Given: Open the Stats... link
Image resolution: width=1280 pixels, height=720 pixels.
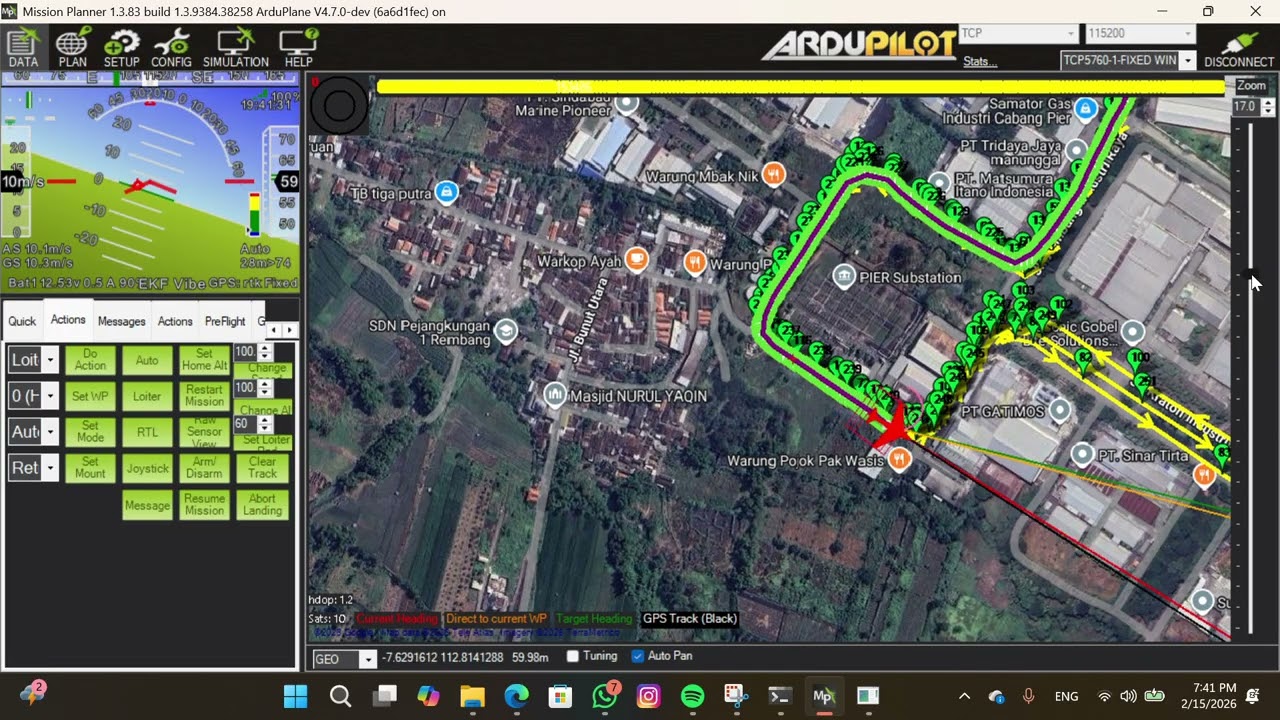Looking at the screenshot, I should 980,62.
